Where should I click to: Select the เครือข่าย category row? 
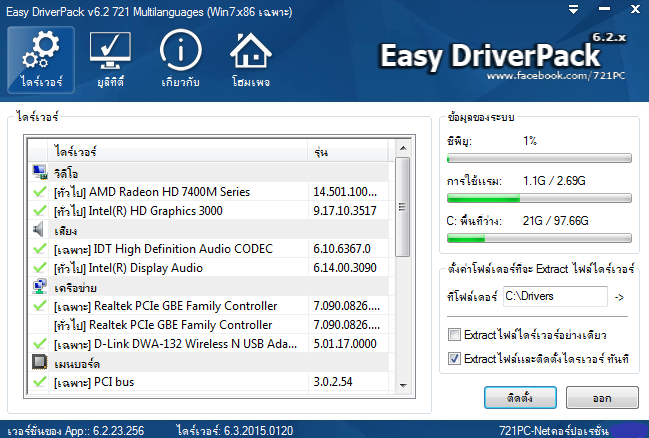tap(209, 287)
